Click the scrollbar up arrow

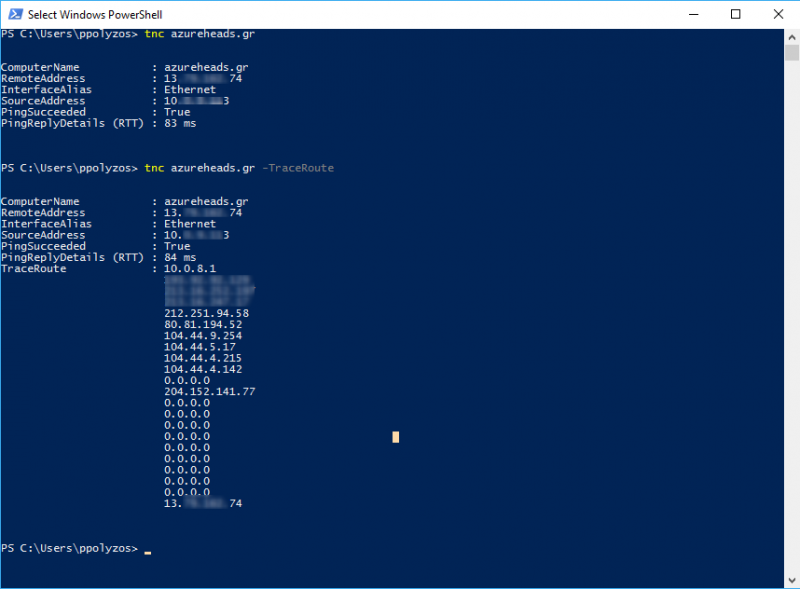coord(791,36)
